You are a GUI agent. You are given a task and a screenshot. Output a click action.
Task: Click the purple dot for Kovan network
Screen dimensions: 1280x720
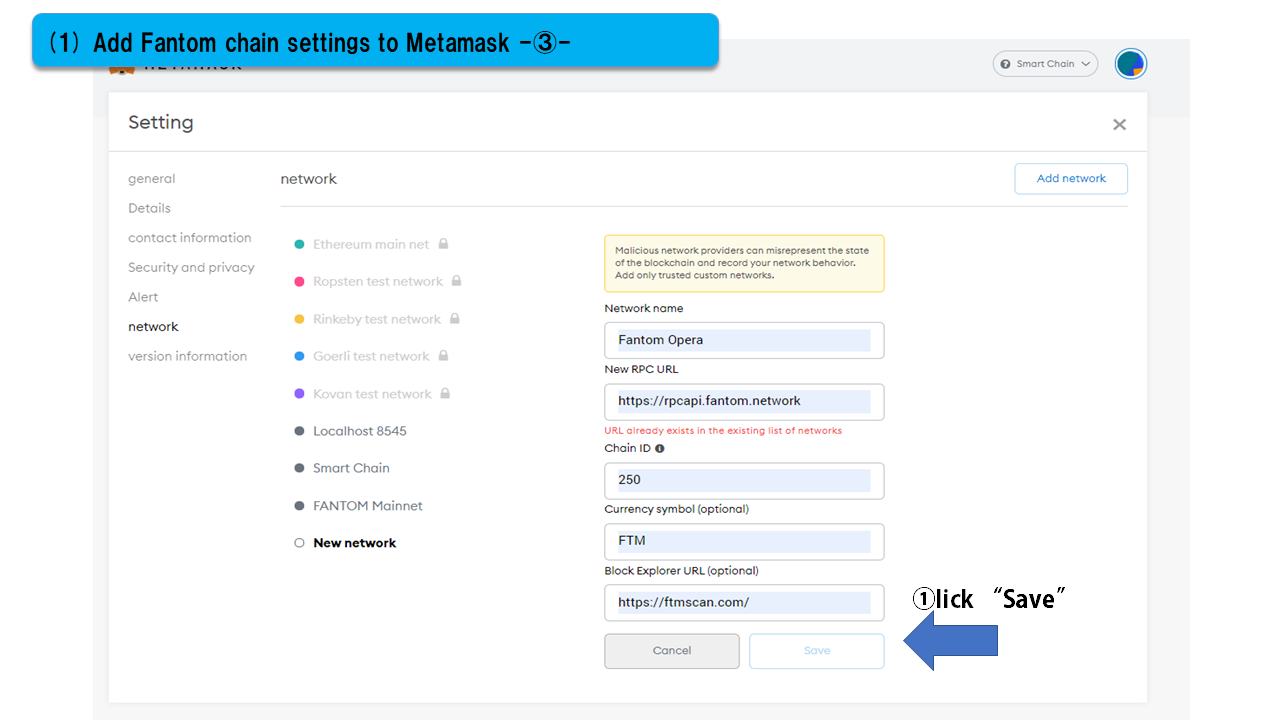point(299,394)
